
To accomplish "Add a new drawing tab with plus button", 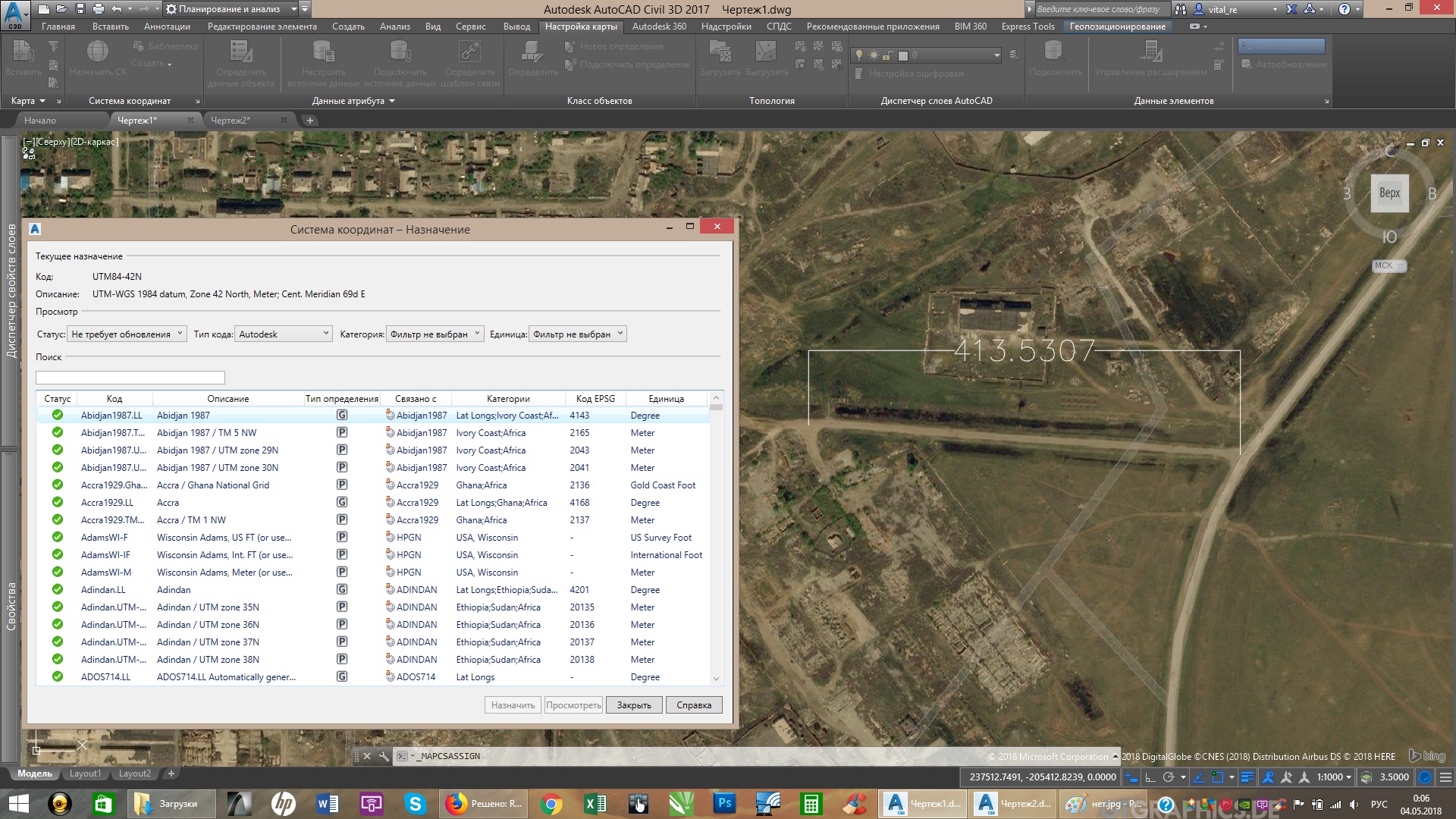I will point(309,121).
